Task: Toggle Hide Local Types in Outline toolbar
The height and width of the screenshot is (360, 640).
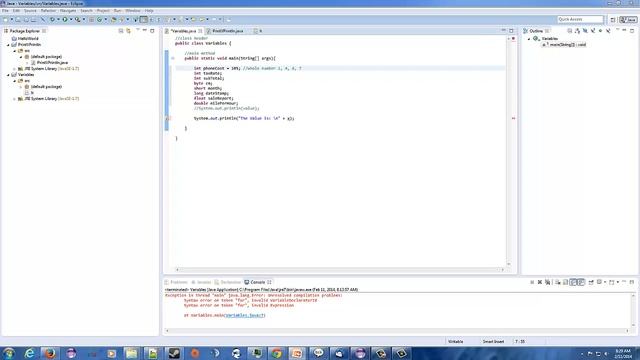Action: (608, 31)
